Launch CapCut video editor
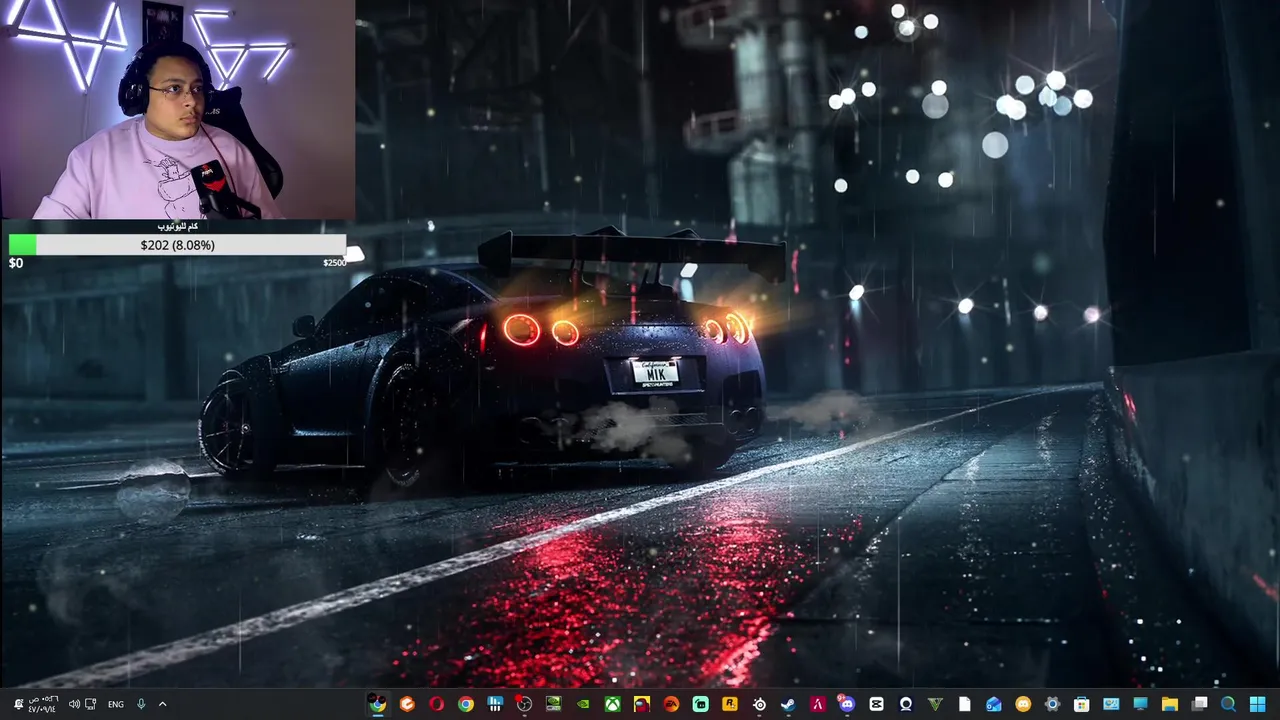 [x=877, y=704]
